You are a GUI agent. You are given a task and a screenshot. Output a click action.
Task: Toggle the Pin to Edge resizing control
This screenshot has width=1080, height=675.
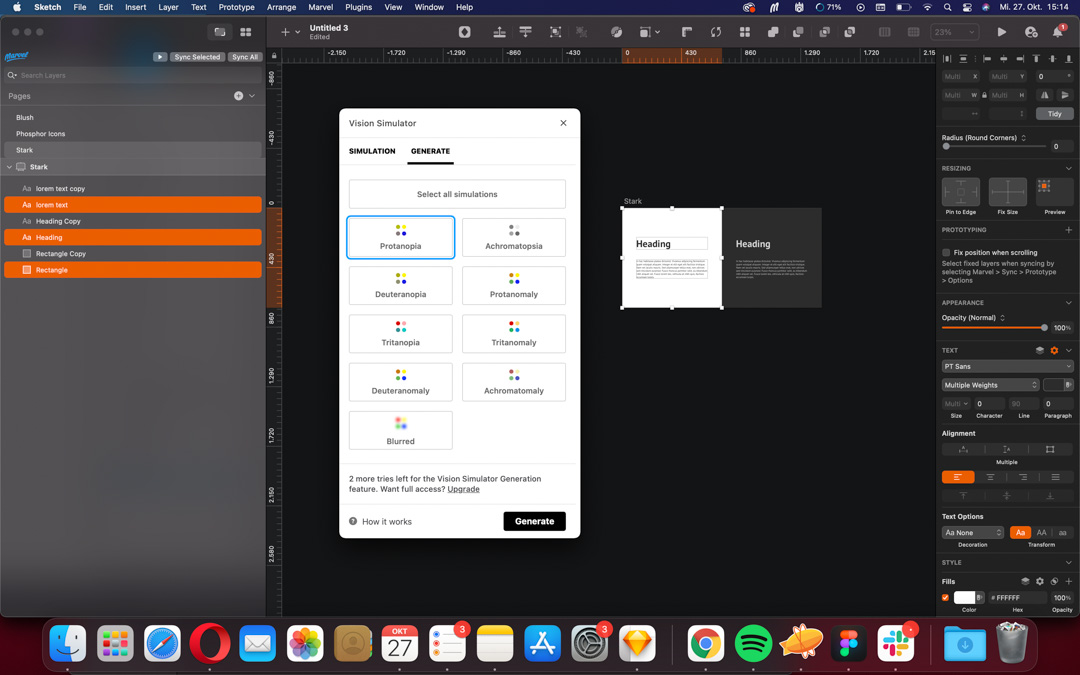961,192
